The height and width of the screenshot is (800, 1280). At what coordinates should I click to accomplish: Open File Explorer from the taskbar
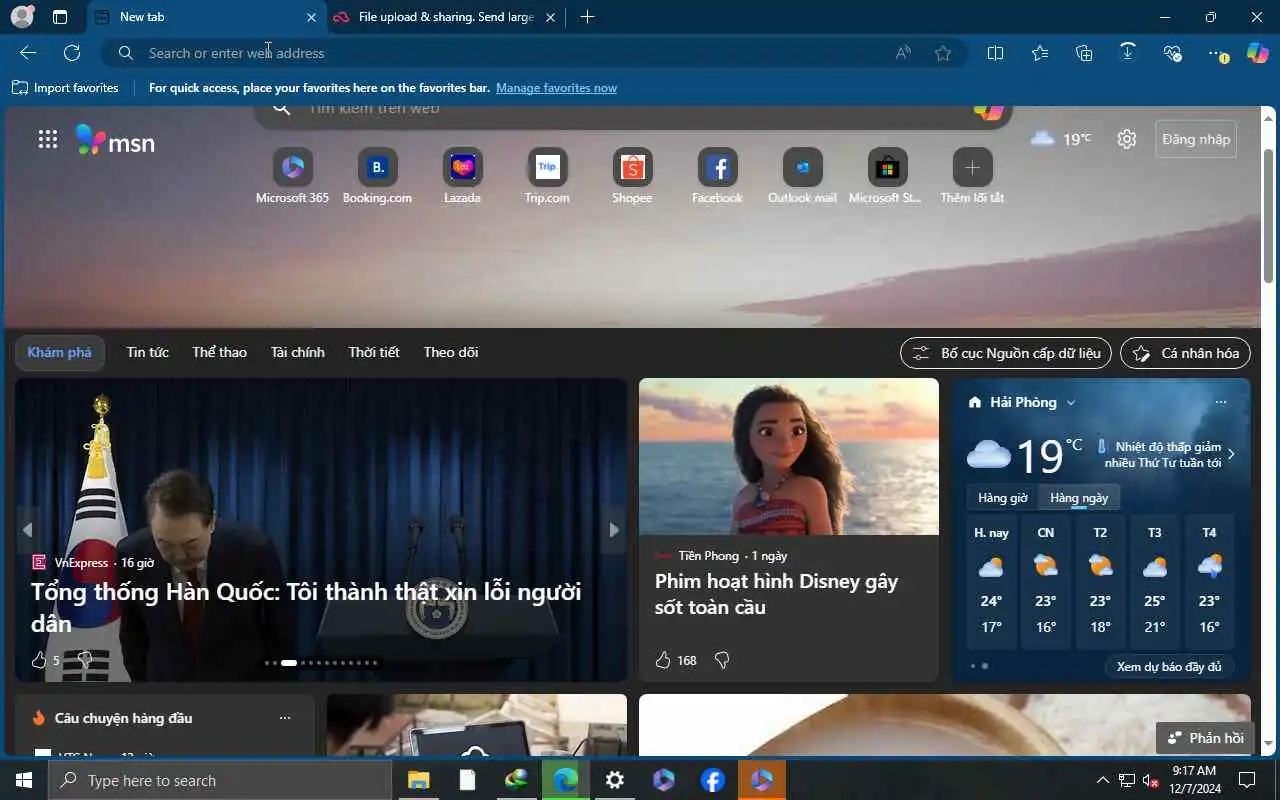(x=418, y=780)
